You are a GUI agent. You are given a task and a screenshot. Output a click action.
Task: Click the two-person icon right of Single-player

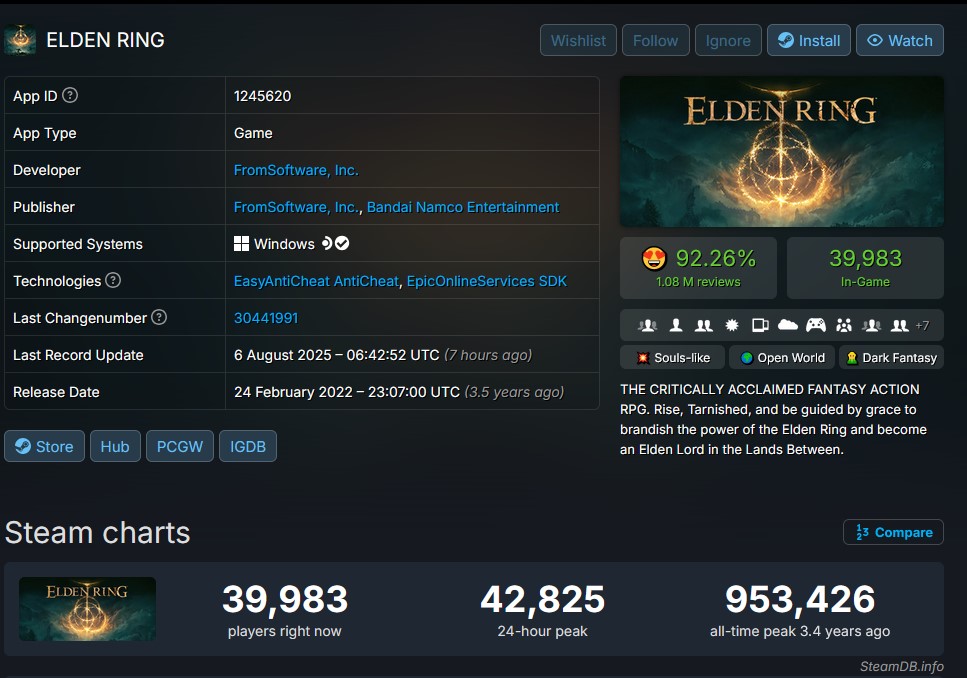(x=704, y=325)
